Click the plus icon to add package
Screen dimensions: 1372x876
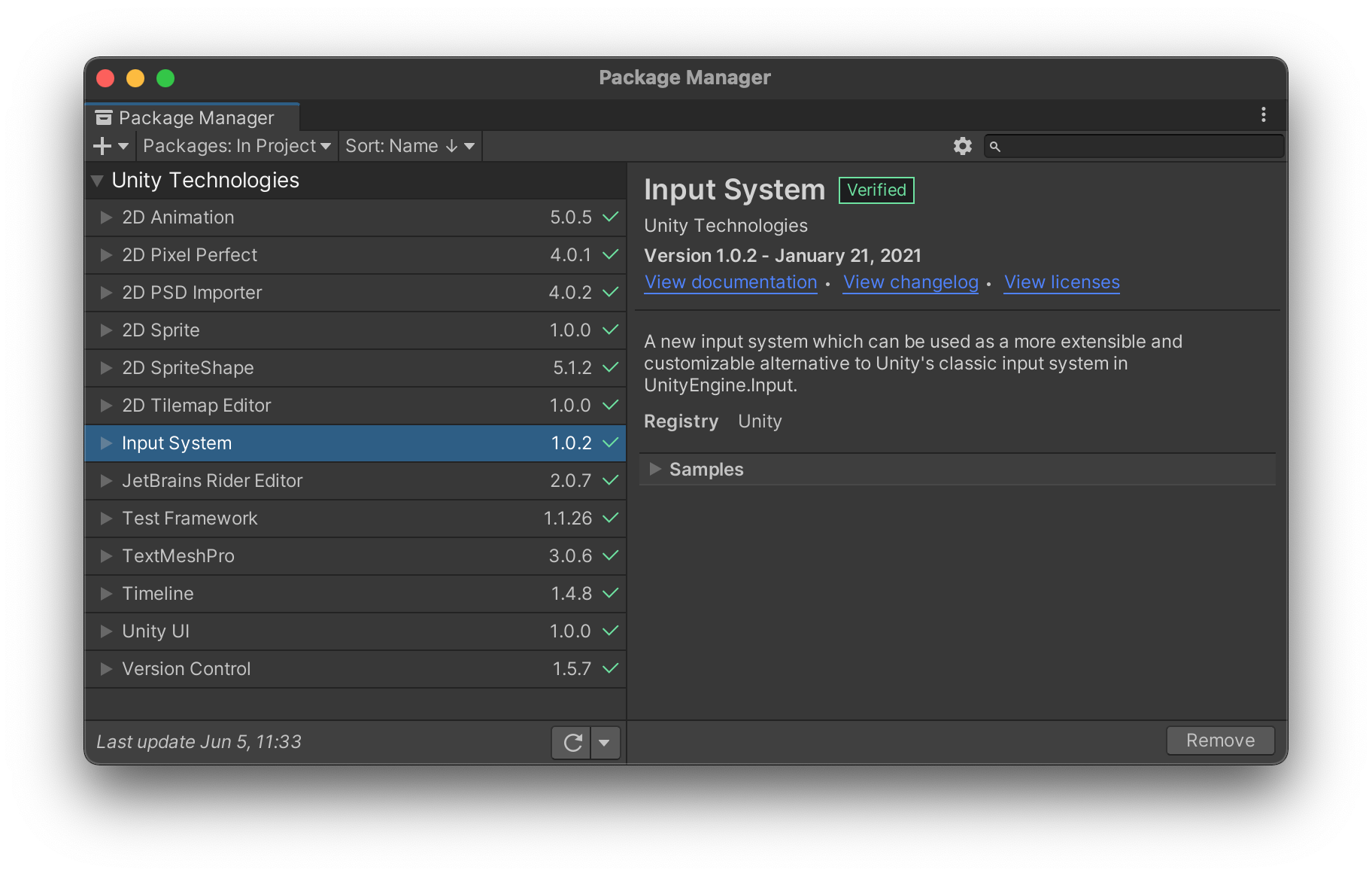(x=102, y=146)
